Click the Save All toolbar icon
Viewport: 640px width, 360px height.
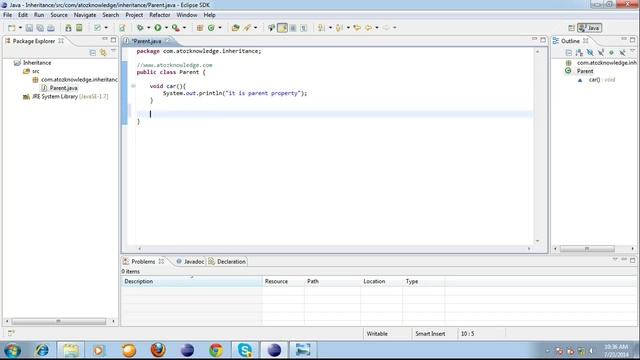point(40,28)
